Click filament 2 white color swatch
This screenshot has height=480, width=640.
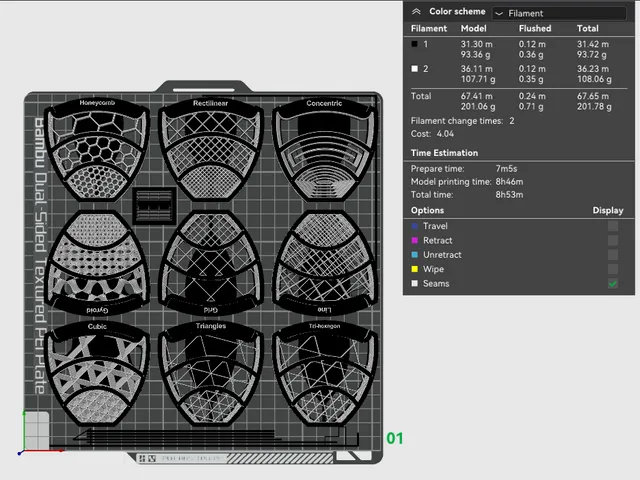point(415,69)
